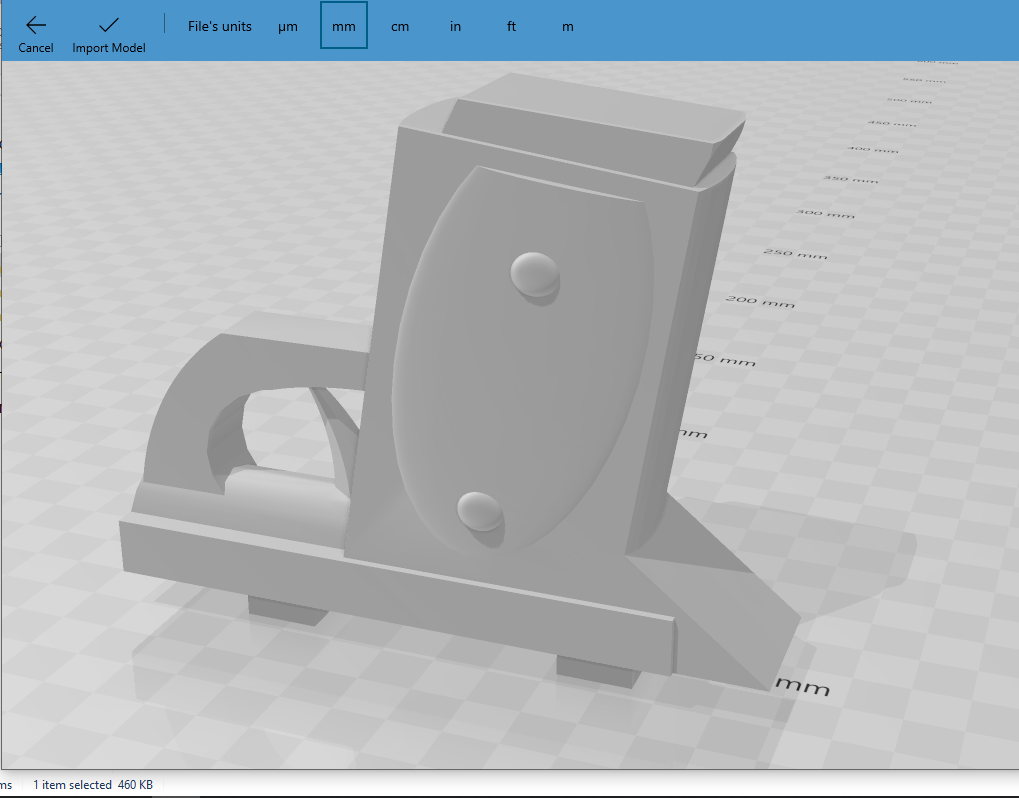
Task: Click the 460 KB file size label
Action: [133, 785]
